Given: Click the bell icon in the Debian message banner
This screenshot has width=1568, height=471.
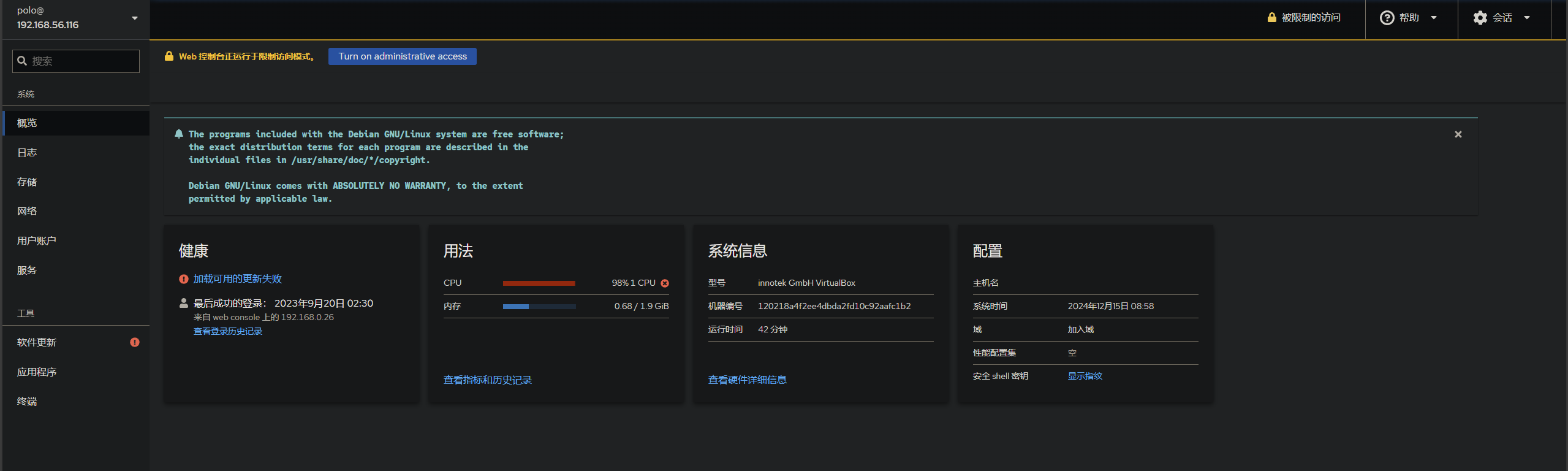Looking at the screenshot, I should coord(179,134).
